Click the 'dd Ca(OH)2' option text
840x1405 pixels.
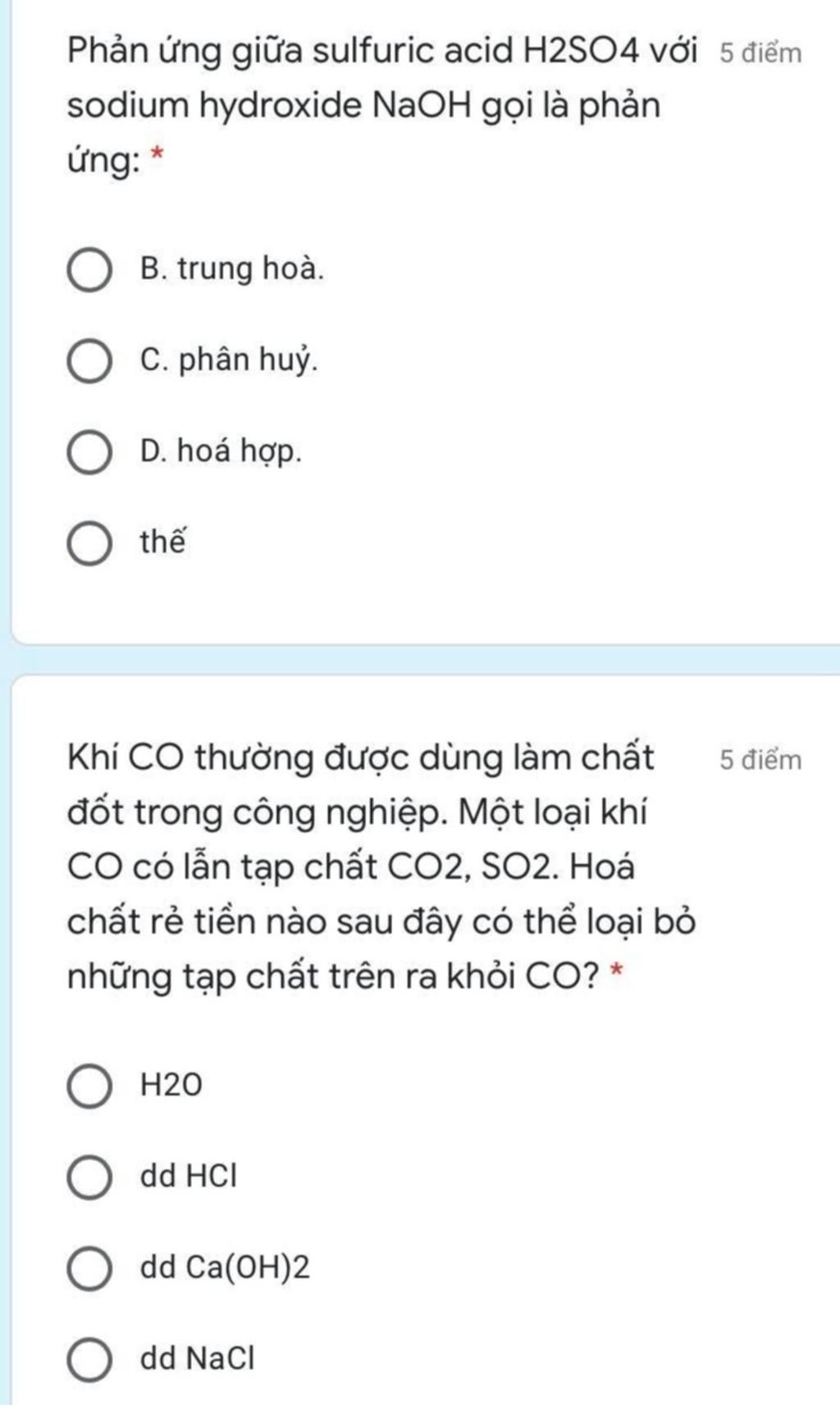pyautogui.click(x=225, y=1268)
